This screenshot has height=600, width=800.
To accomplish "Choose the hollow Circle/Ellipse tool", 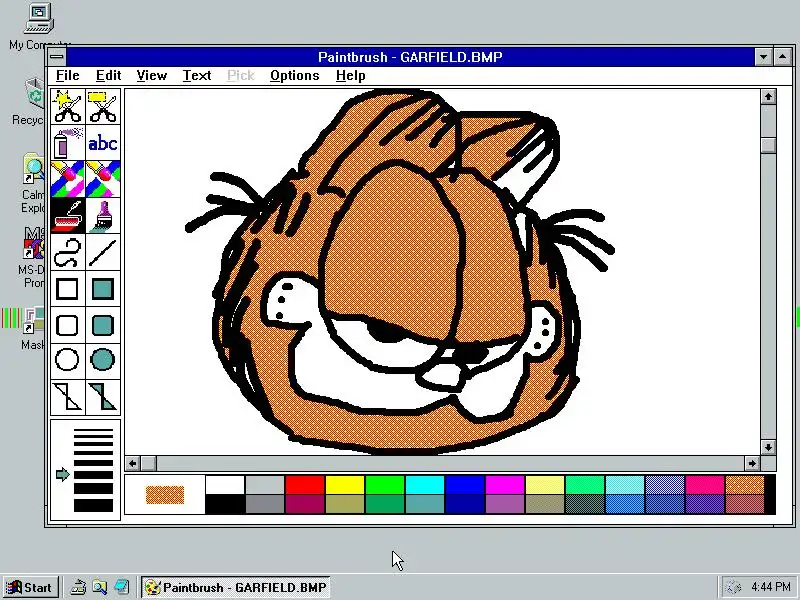I will coord(67,360).
